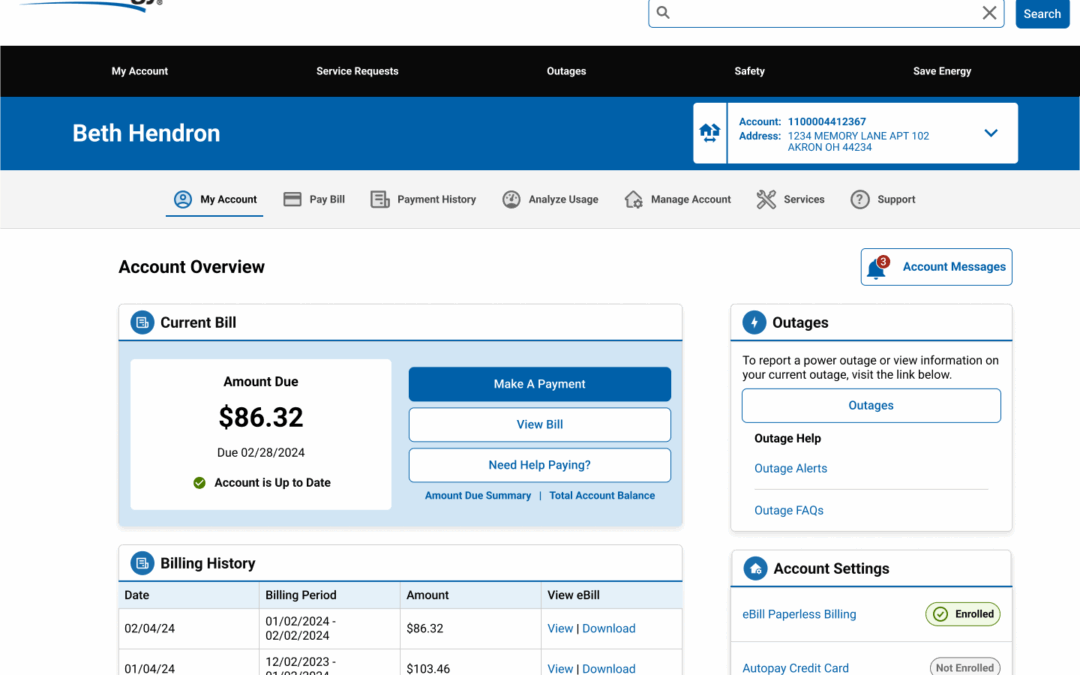Open the Payment History document icon

(x=380, y=199)
